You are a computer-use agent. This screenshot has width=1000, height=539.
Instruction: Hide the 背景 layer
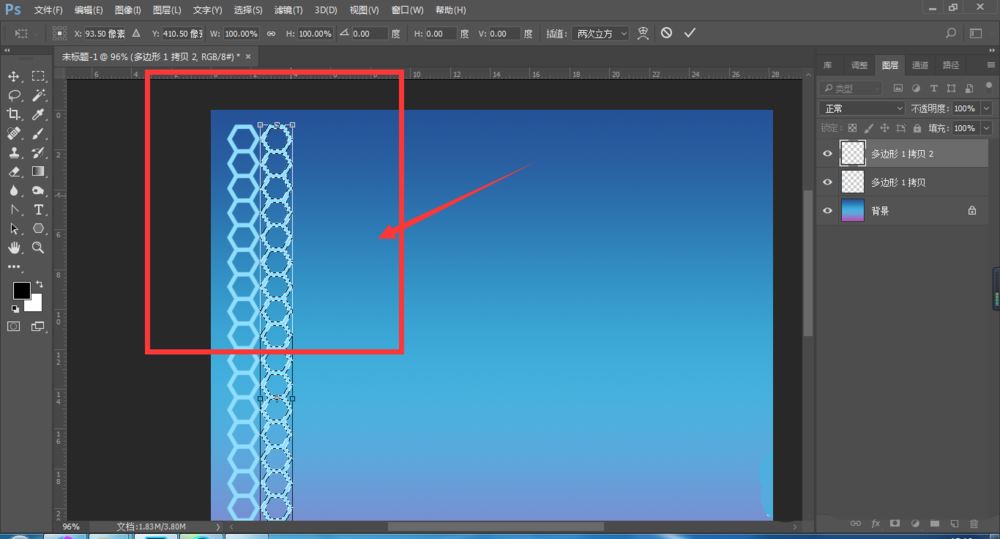(827, 210)
